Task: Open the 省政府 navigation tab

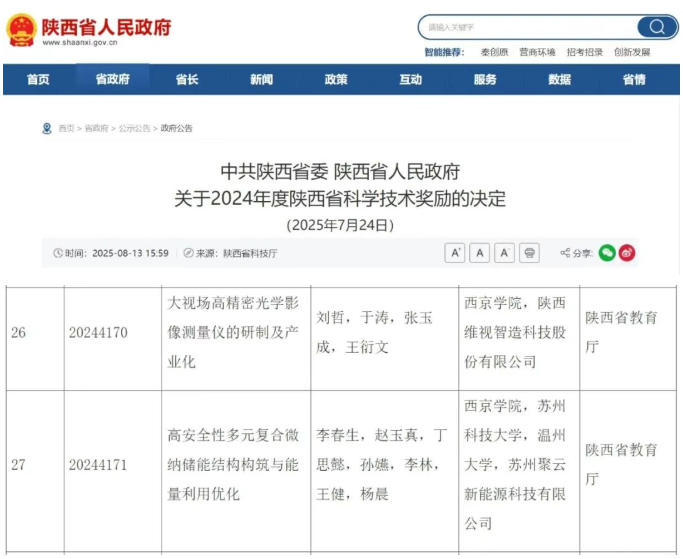Action: [112, 80]
